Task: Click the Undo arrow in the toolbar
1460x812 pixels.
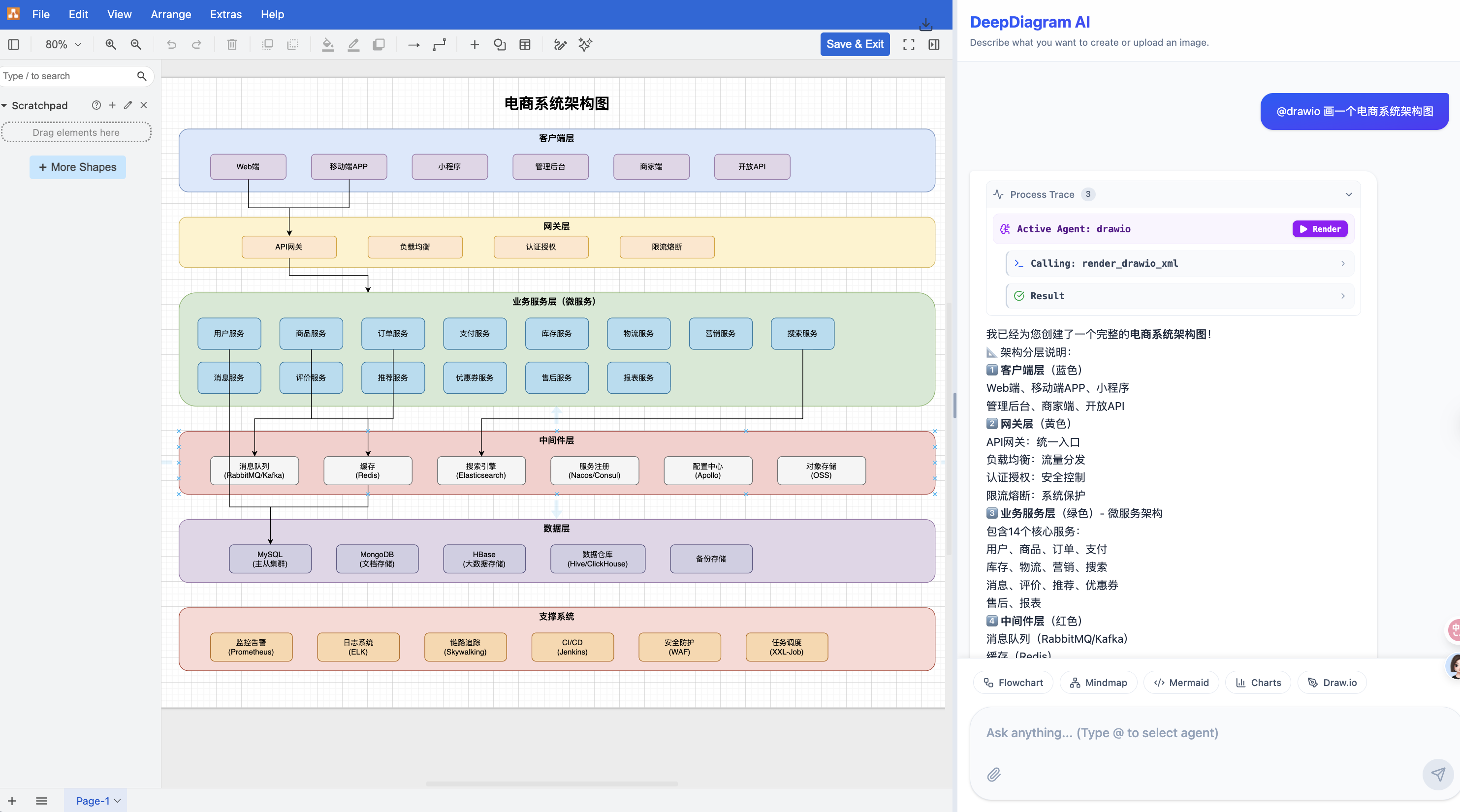Action: (x=171, y=44)
